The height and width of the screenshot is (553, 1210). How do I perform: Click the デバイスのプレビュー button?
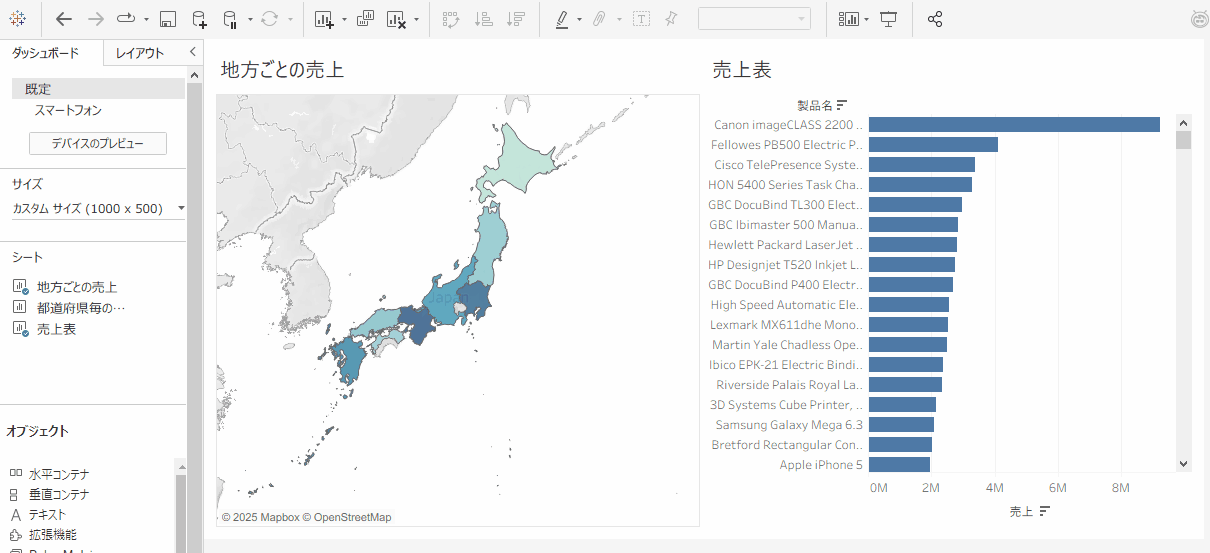coord(98,144)
